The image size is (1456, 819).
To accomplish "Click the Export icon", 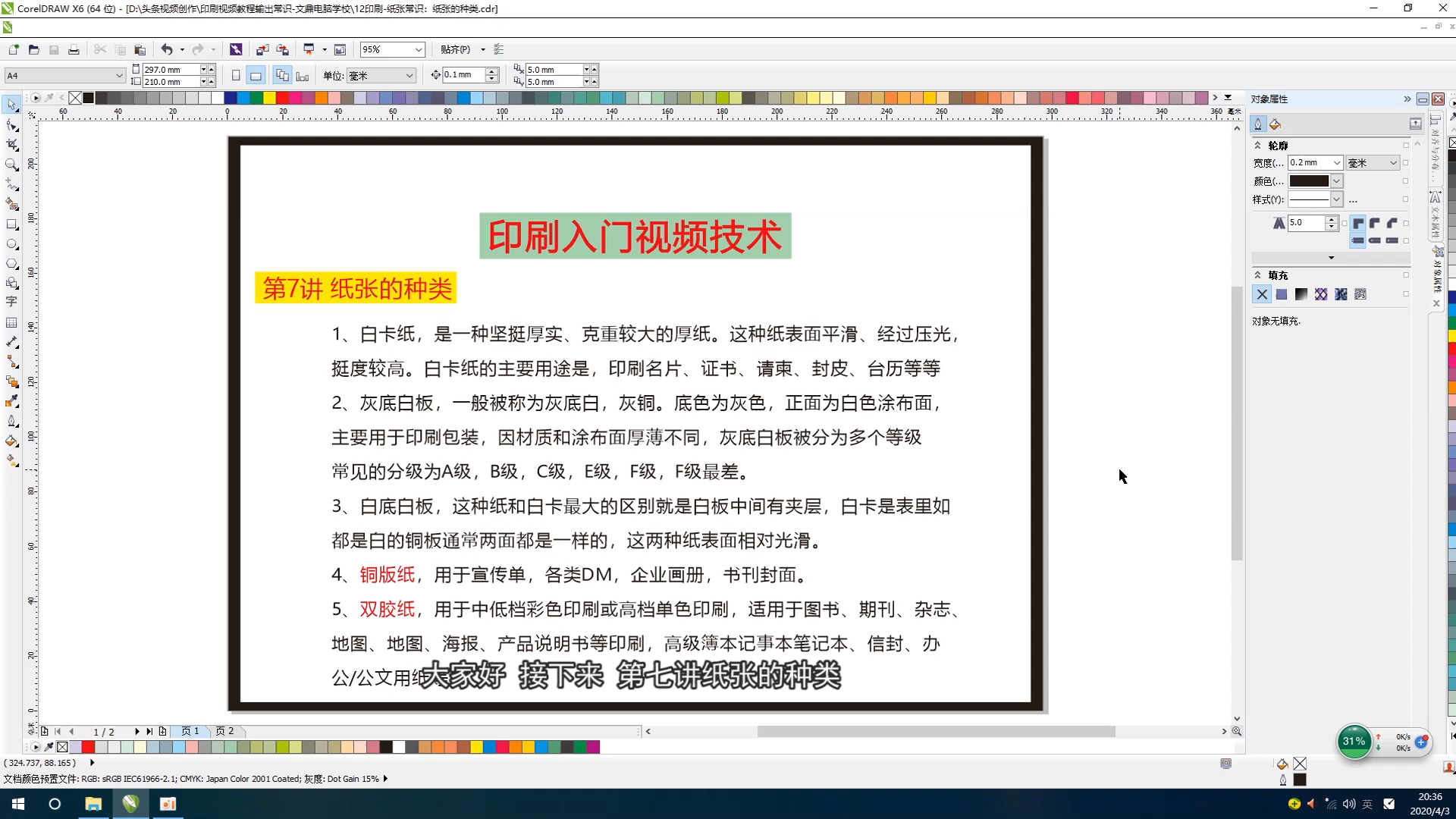I will [282, 49].
